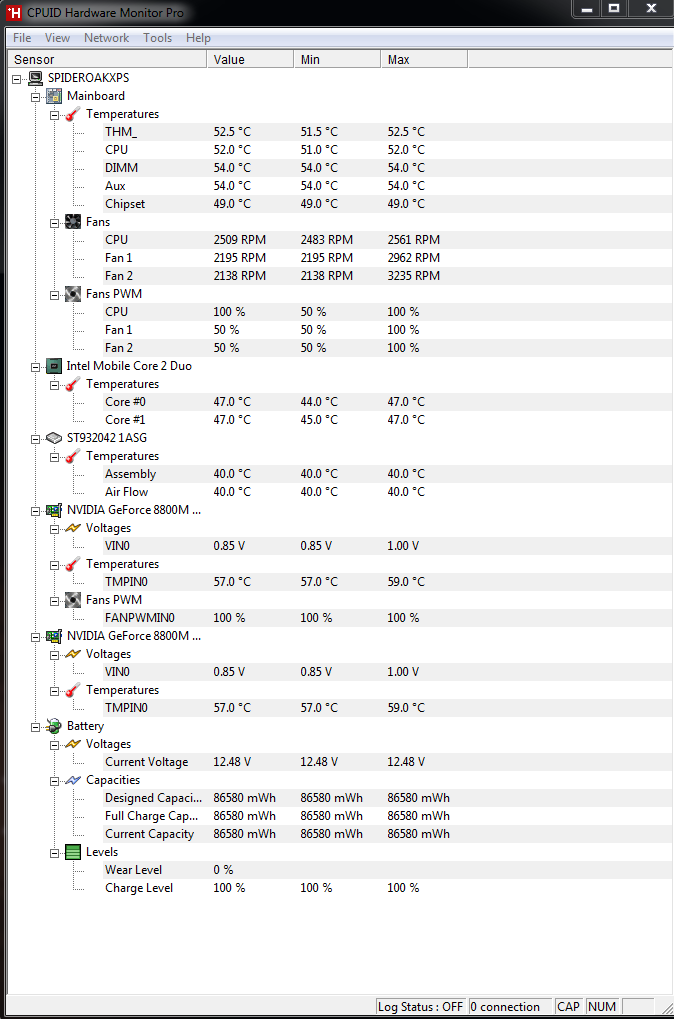
Task: Click the Levels green bar icon
Action: pos(72,852)
